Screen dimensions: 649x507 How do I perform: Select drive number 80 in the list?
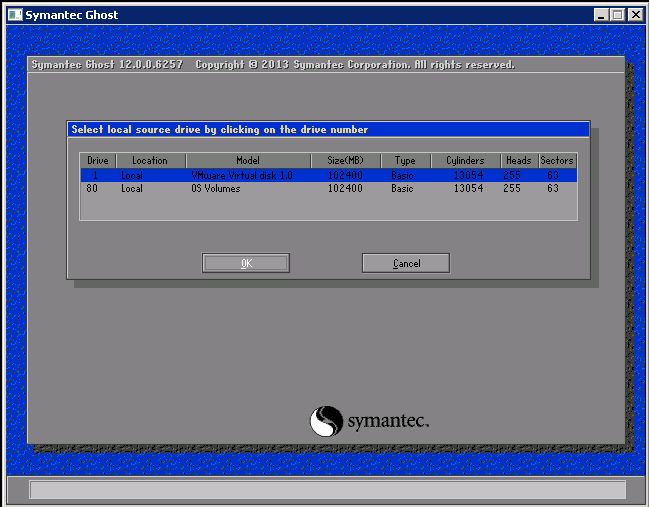[92, 188]
